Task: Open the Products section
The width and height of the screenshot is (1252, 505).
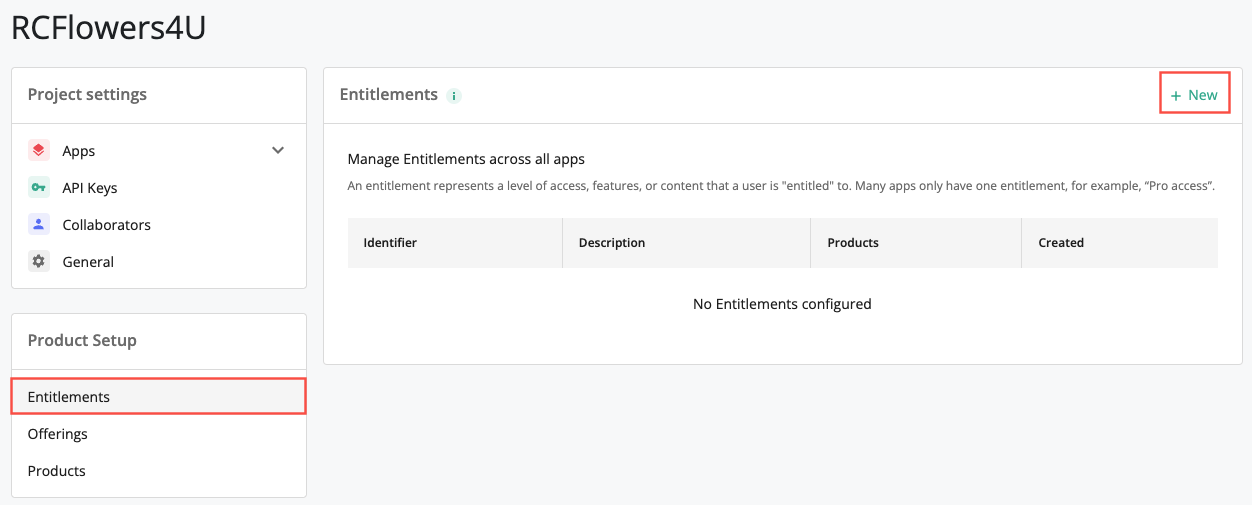Action: point(57,471)
